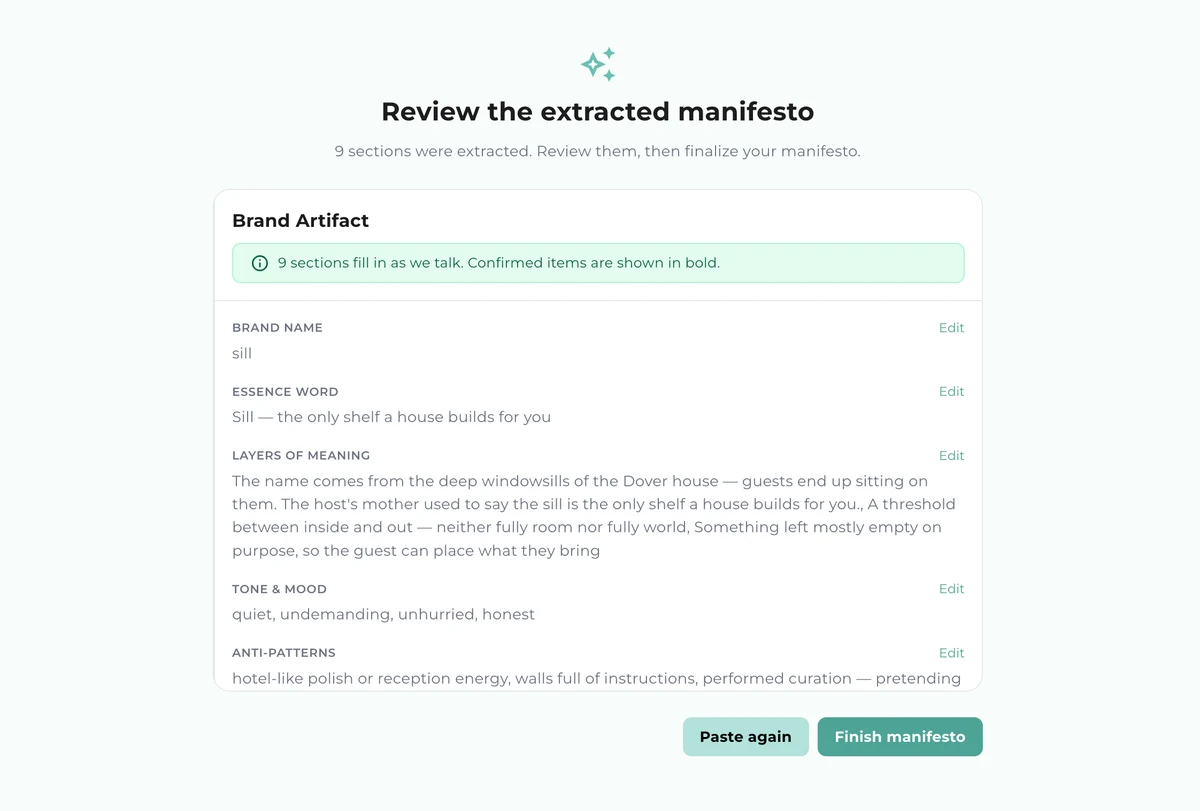Edit the Anti-Patterns section
This screenshot has width=1200, height=811.
pyautogui.click(x=951, y=653)
